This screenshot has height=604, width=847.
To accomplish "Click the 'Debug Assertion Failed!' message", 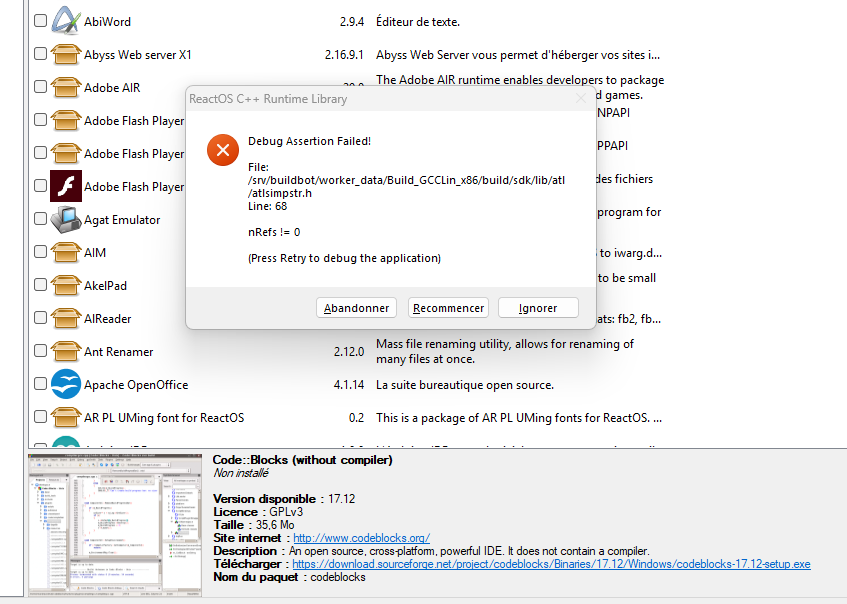I will [310, 141].
